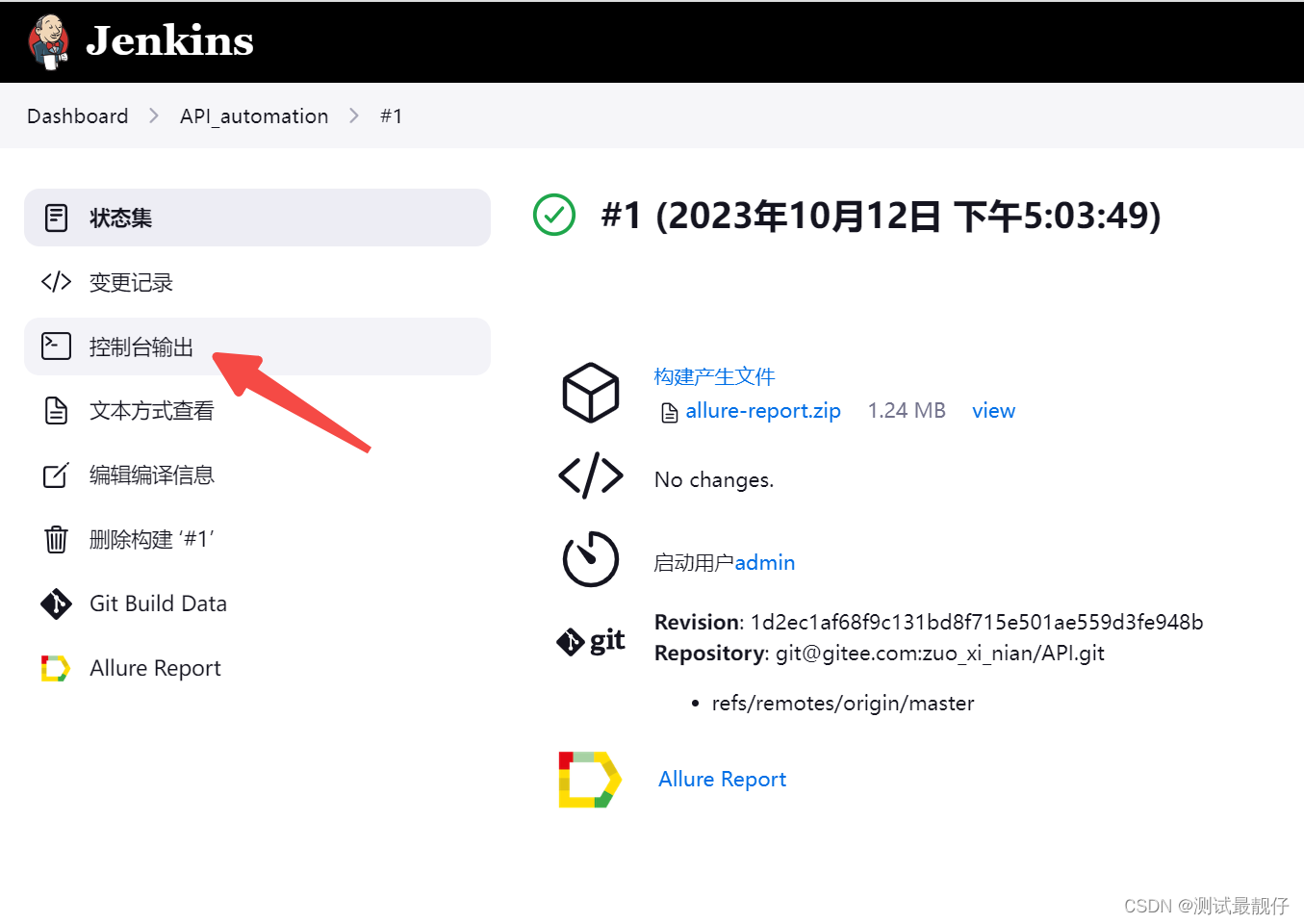Click the 控制台输出 terminal icon
Image resolution: width=1304 pixels, height=924 pixels.
[x=57, y=346]
